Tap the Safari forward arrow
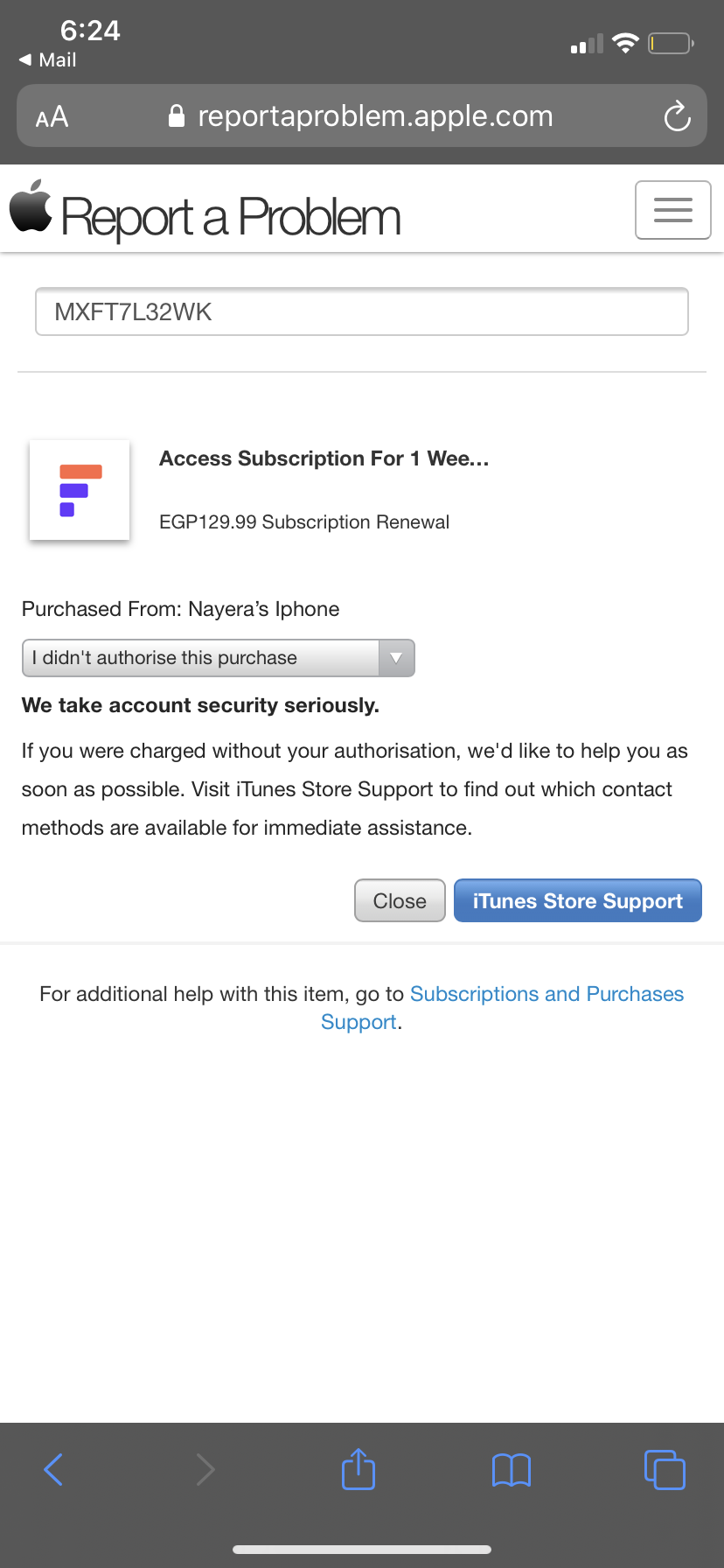 [205, 1469]
